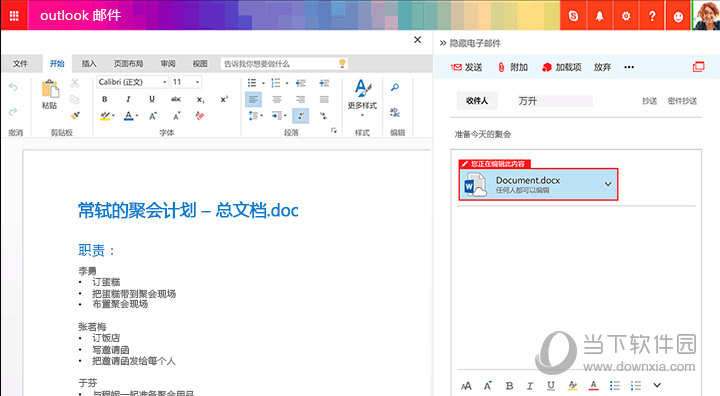The width and height of the screenshot is (720, 396).
Task: Hide the email pane (隐藏电子邮件)
Action: click(470, 43)
